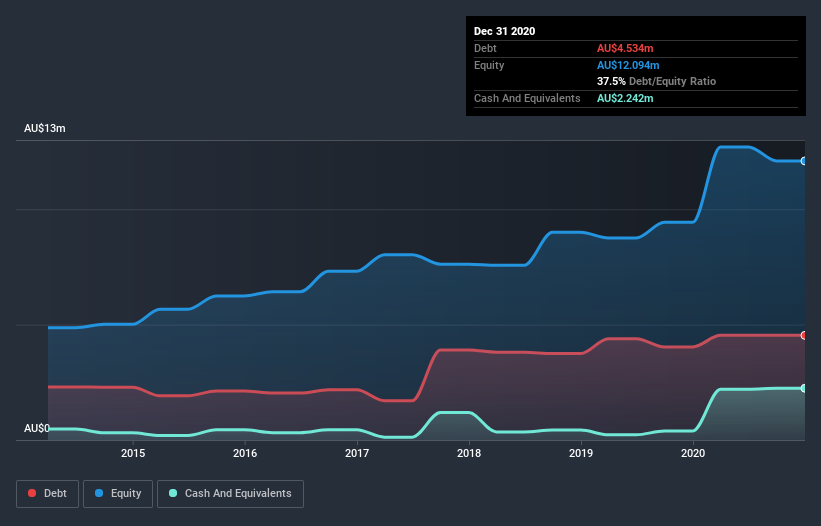The height and width of the screenshot is (526, 821).
Task: Click the 2019 x-axis label
Action: [x=581, y=453]
